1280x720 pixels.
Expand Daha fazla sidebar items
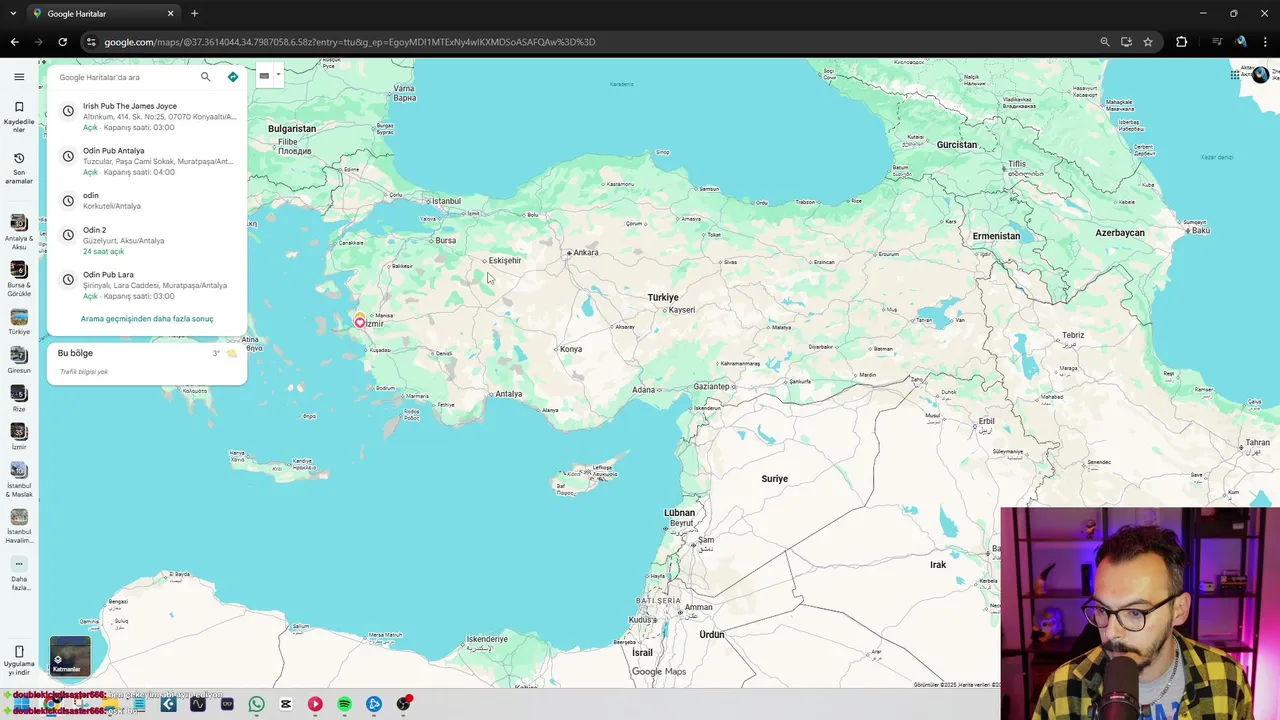coord(19,575)
